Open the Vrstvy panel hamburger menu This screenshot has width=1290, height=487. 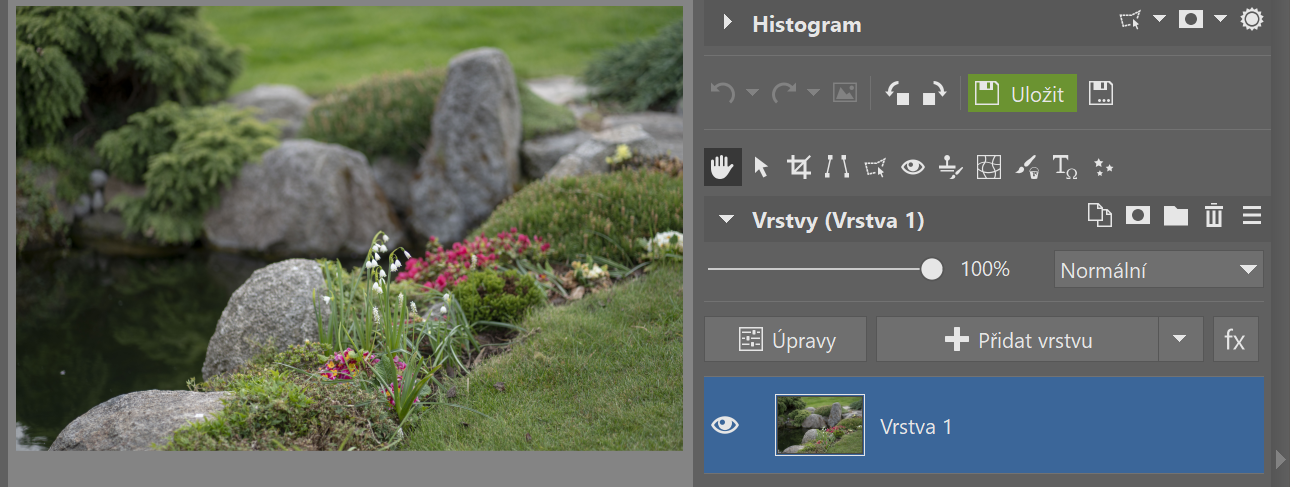(x=1251, y=215)
